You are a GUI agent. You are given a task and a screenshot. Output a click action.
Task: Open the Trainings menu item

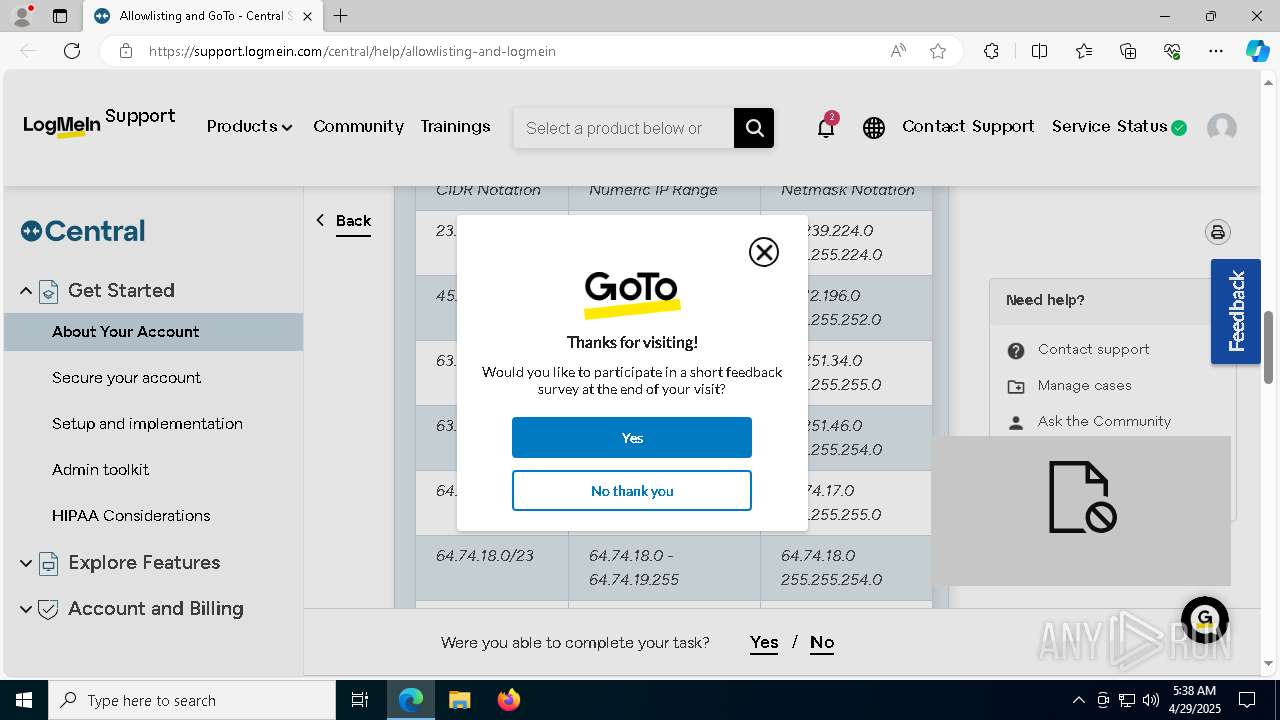tap(455, 126)
